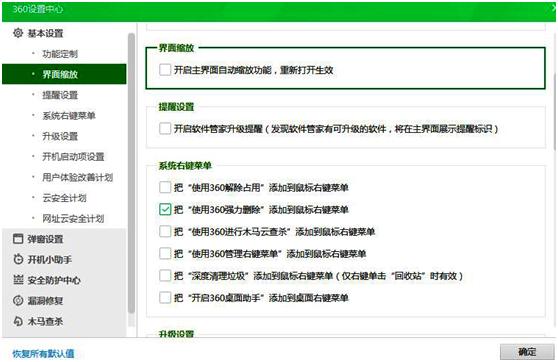
Task: Toggle 开启软件管家升级提醒 checkbox
Action: point(165,128)
